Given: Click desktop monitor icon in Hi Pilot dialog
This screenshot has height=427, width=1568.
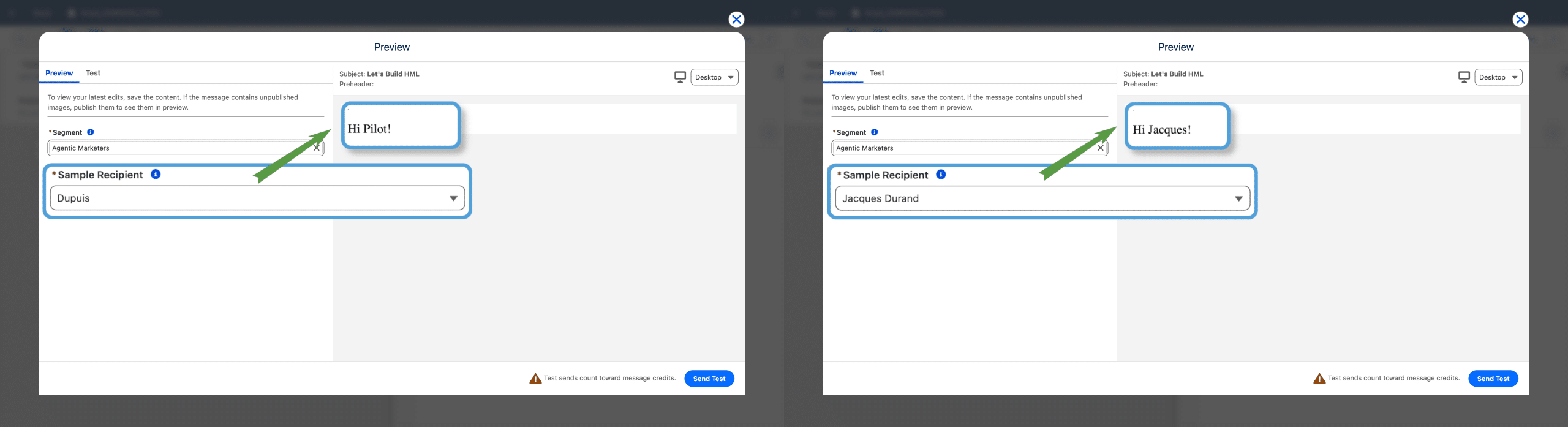Looking at the screenshot, I should (x=680, y=77).
